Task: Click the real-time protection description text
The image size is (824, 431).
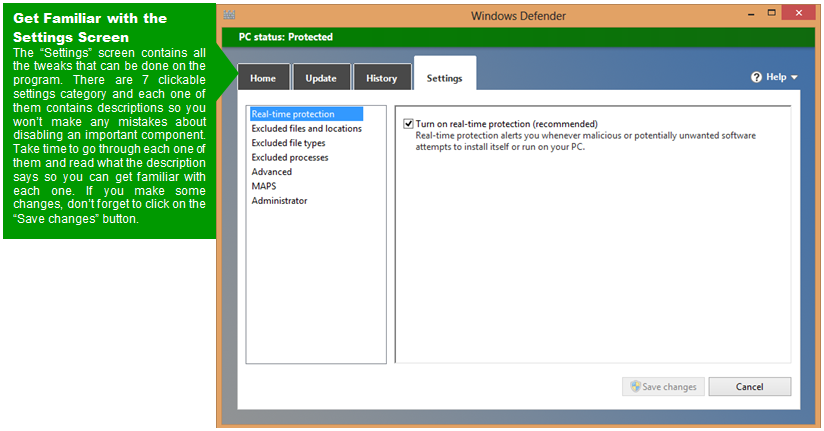Action: tap(585, 141)
